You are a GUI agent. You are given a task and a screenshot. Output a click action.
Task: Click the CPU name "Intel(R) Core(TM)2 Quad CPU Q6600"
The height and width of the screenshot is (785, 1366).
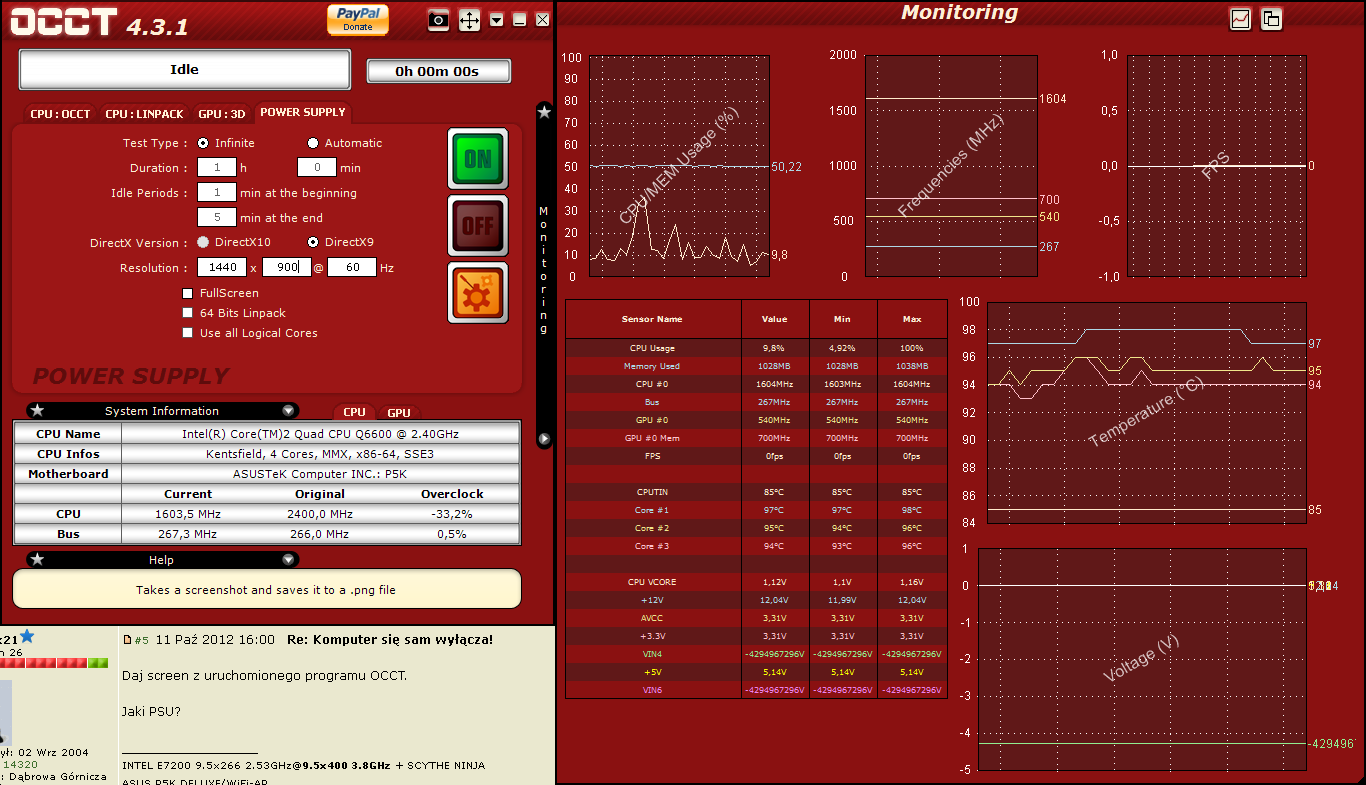[320, 434]
